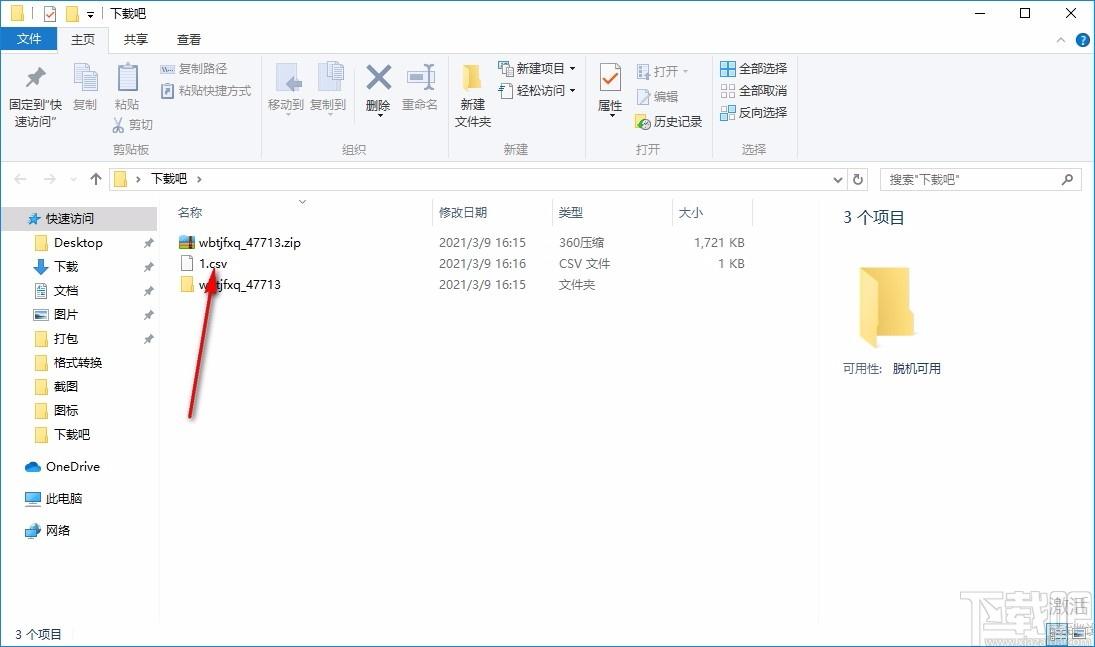Click the Up one level arrow
The image size is (1095, 647).
click(x=96, y=179)
